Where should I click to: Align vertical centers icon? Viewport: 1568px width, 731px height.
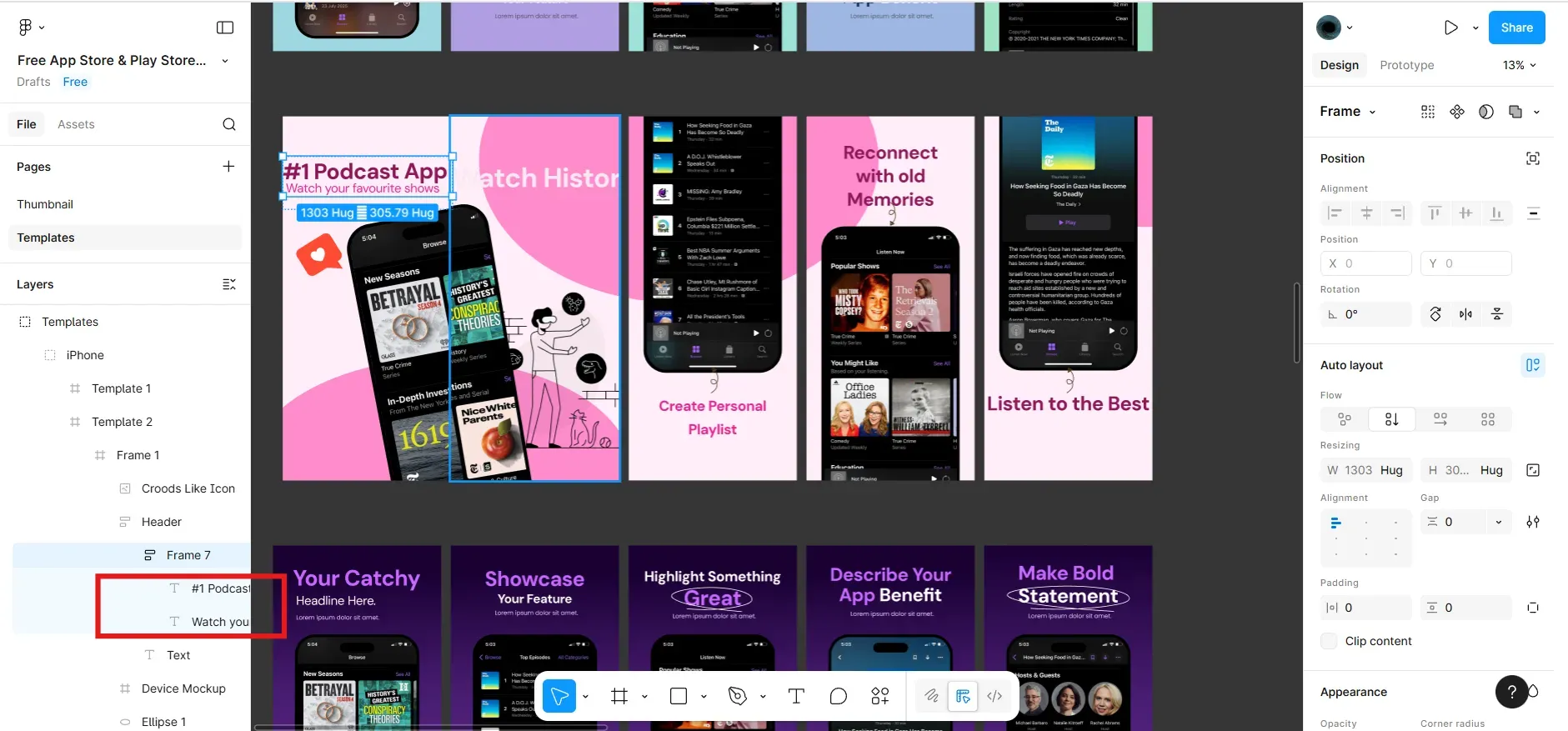[1465, 213]
